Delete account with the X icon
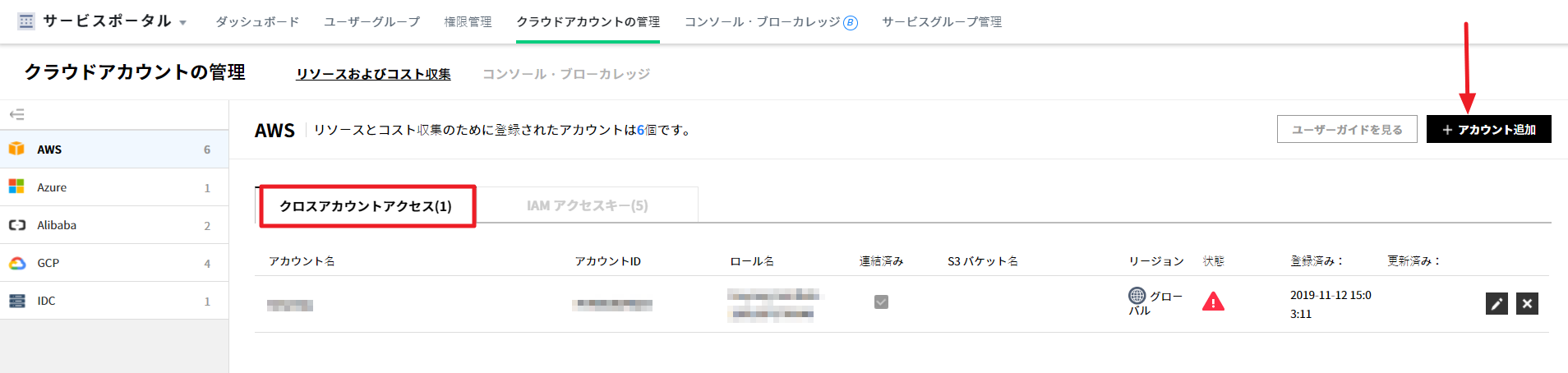Screen dimensions: 1568x373 click(x=1527, y=304)
